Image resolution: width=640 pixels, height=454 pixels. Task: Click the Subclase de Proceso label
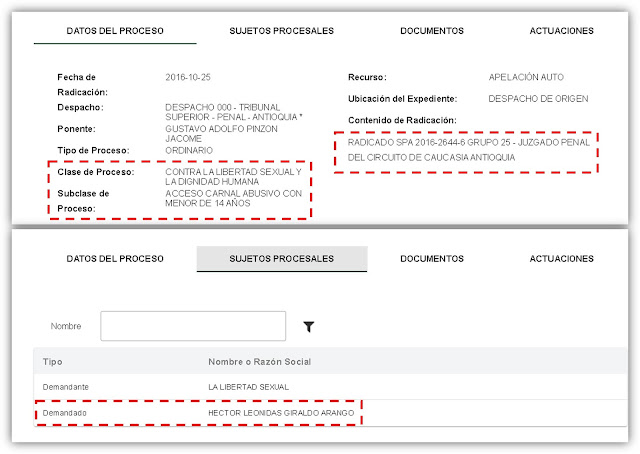(x=83, y=201)
